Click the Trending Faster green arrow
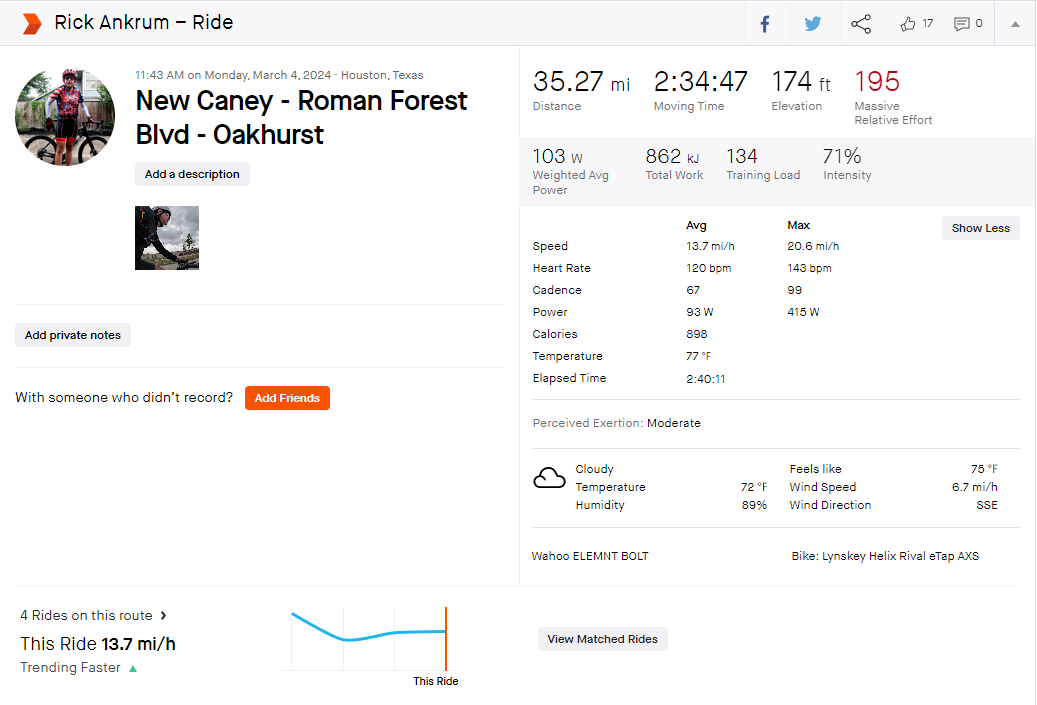Viewport: 1037px width, 705px height. coord(133,669)
